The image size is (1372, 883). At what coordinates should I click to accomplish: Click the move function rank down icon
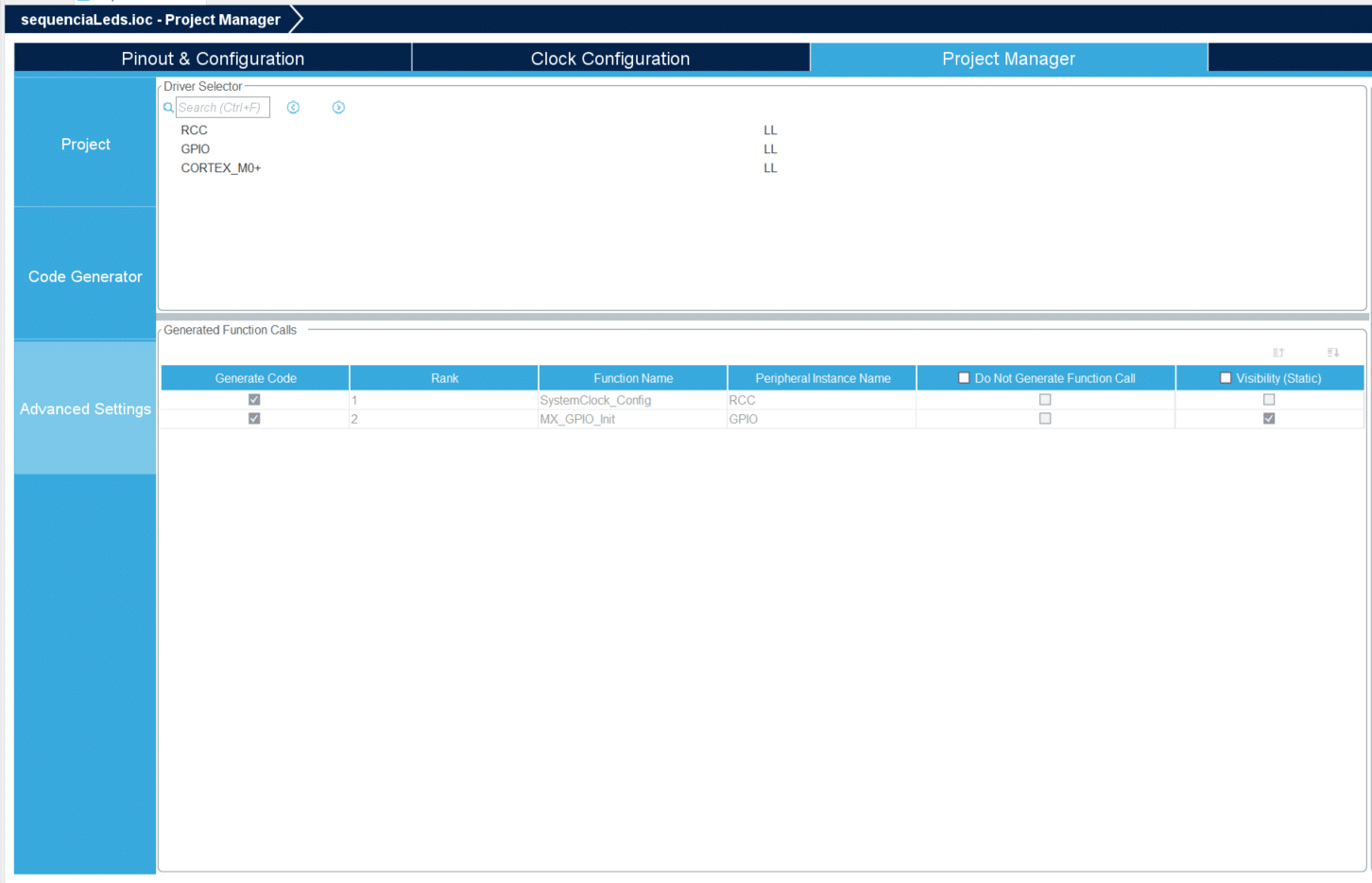(1332, 353)
